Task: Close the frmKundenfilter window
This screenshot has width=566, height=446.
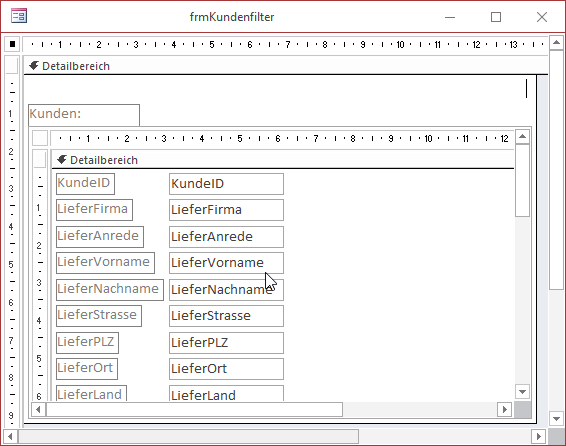Action: pyautogui.click(x=542, y=17)
